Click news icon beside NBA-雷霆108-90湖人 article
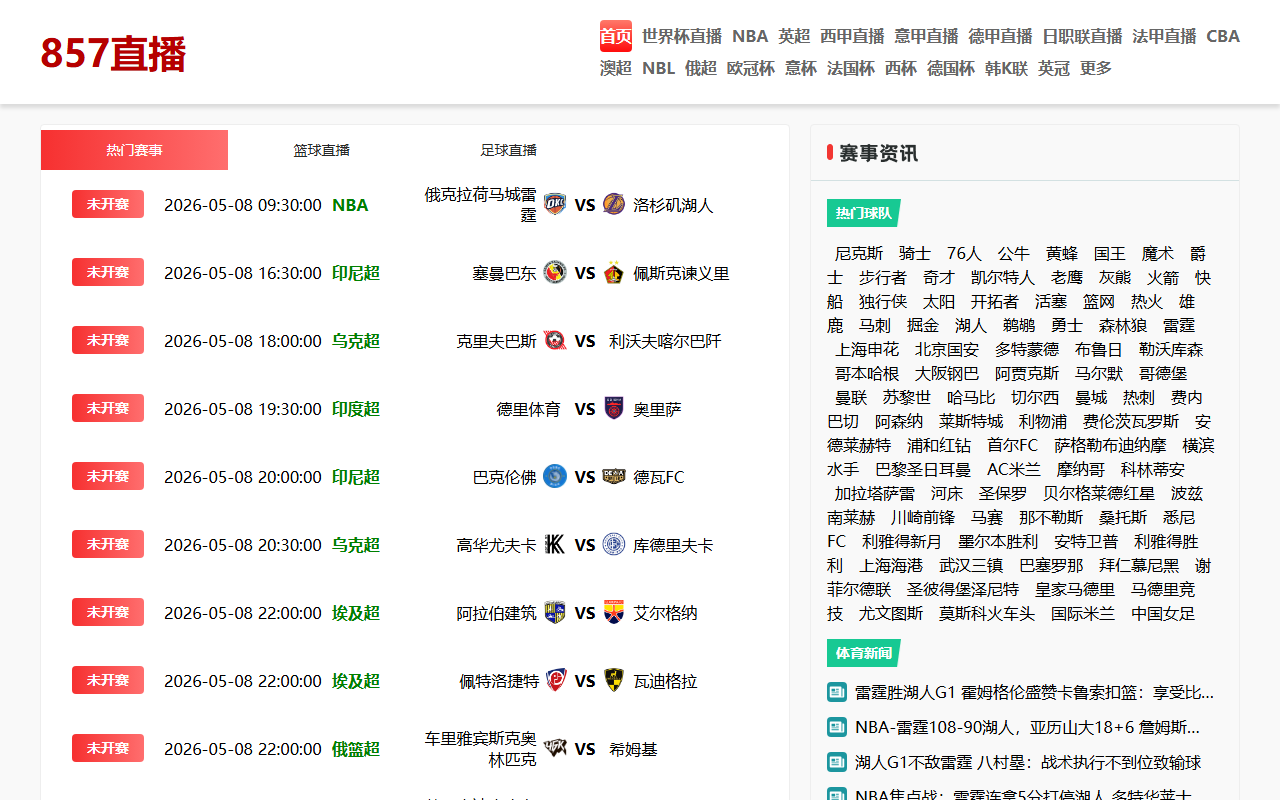 click(837, 727)
